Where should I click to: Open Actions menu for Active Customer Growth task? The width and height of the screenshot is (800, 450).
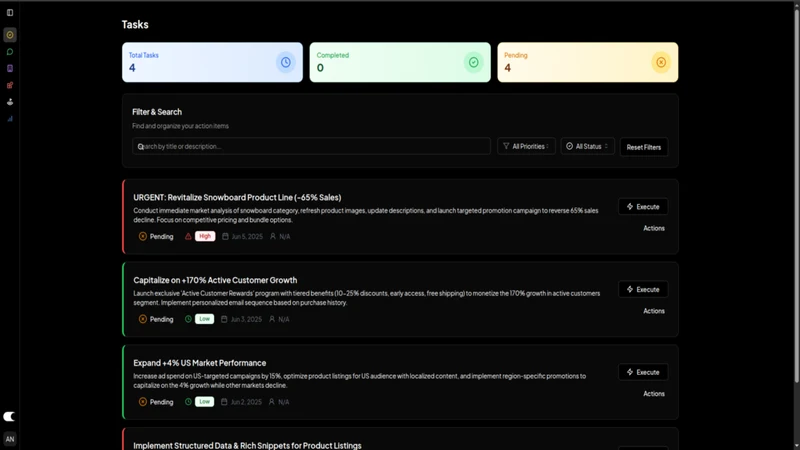654,311
